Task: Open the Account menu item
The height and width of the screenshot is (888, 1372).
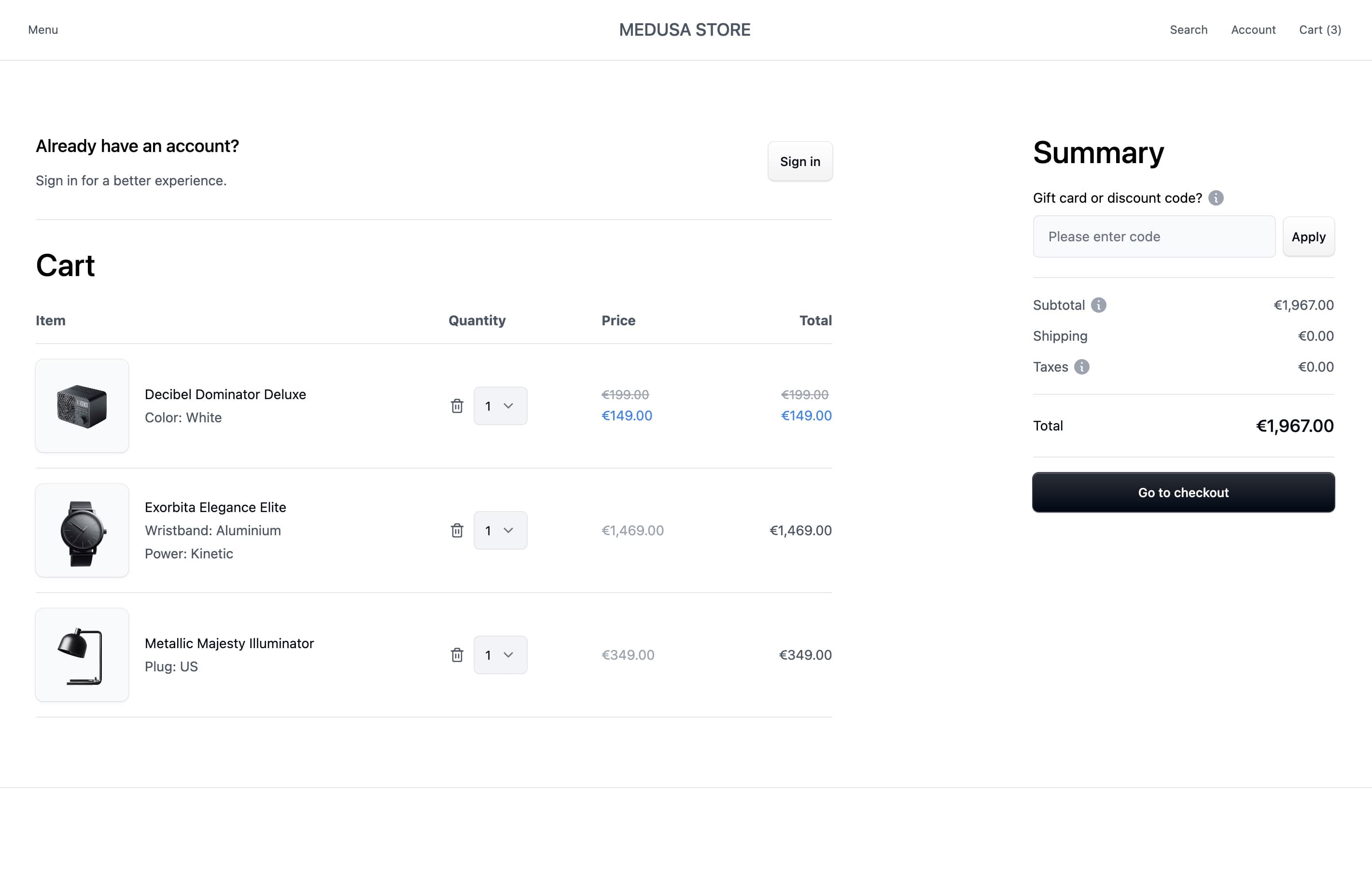Action: point(1253,30)
